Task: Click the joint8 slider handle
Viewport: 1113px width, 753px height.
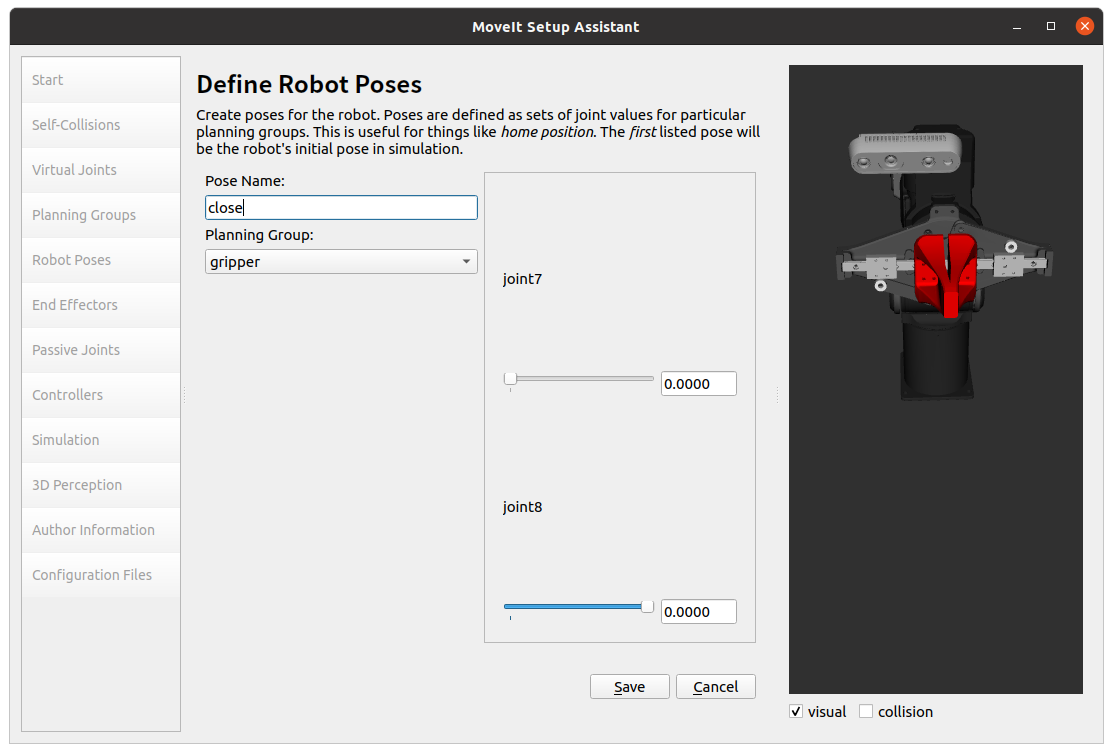Action: point(647,607)
